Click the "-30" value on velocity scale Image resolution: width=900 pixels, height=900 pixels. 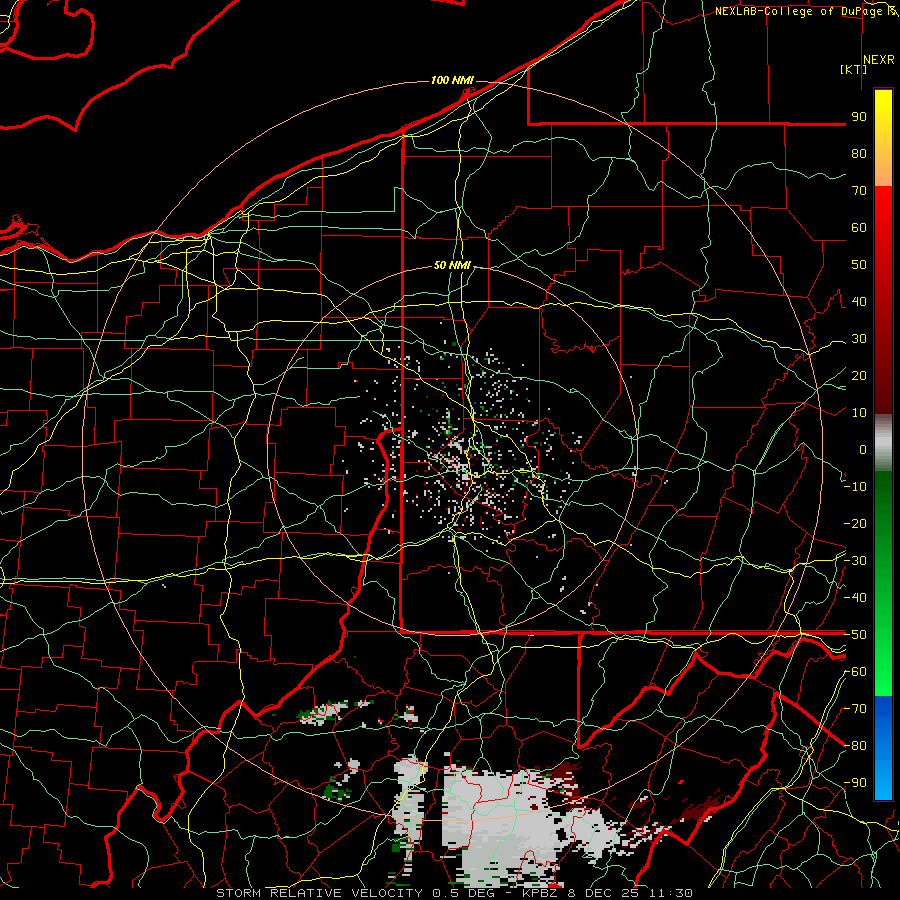tap(855, 561)
